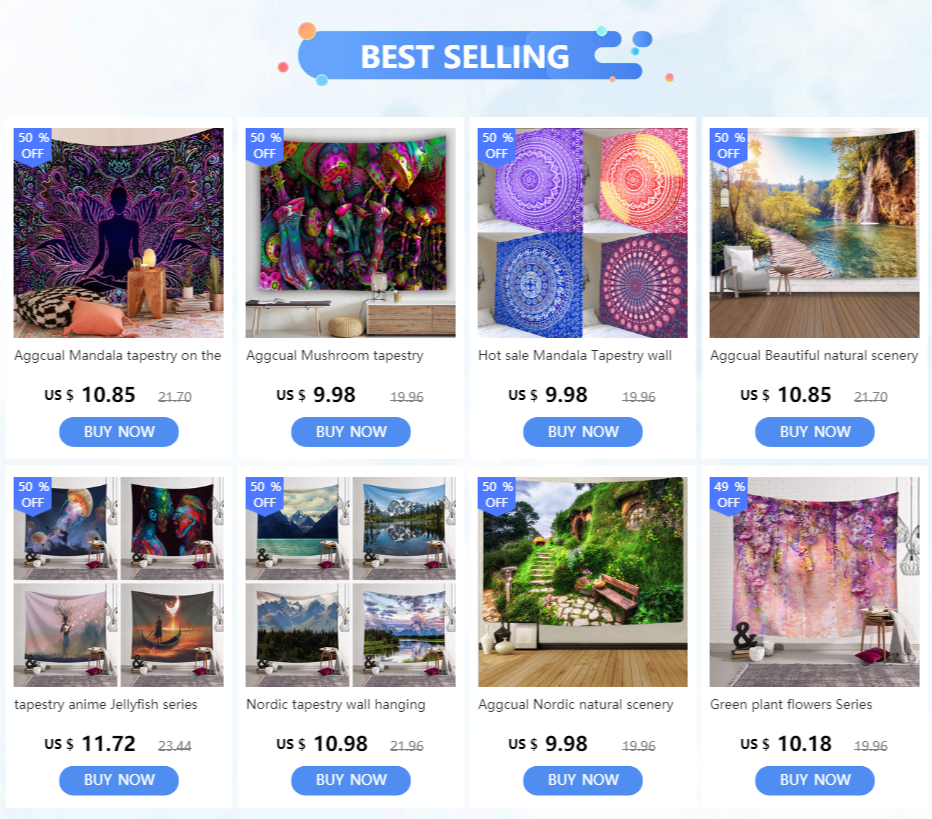
Task: Open the pink purple flowers tapestry image
Action: (814, 582)
